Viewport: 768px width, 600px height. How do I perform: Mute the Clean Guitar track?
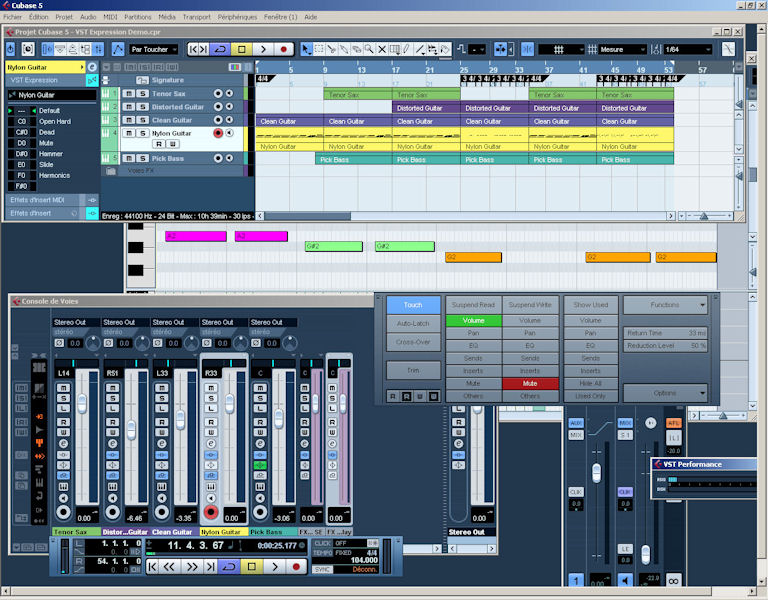[x=128, y=120]
